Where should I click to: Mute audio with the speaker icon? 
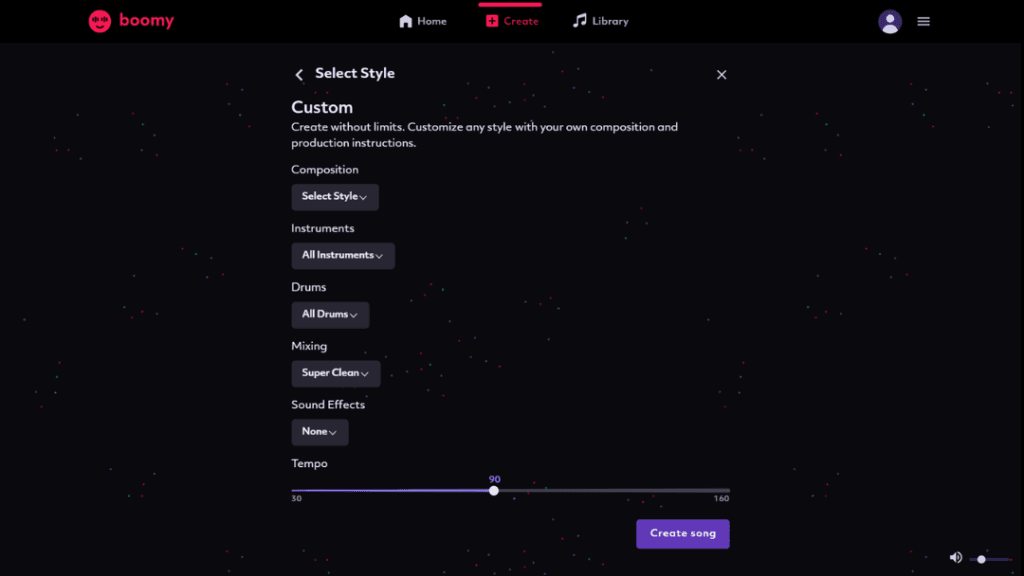(955, 558)
